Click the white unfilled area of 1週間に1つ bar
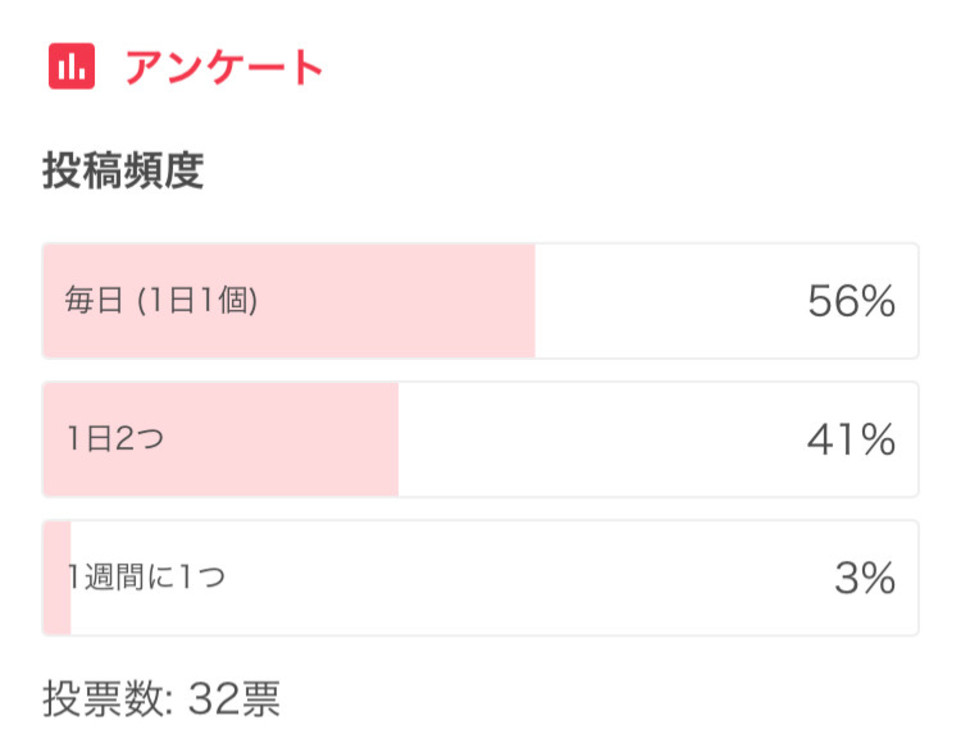Image resolution: width=960 pixels, height=748 pixels. click(x=495, y=577)
